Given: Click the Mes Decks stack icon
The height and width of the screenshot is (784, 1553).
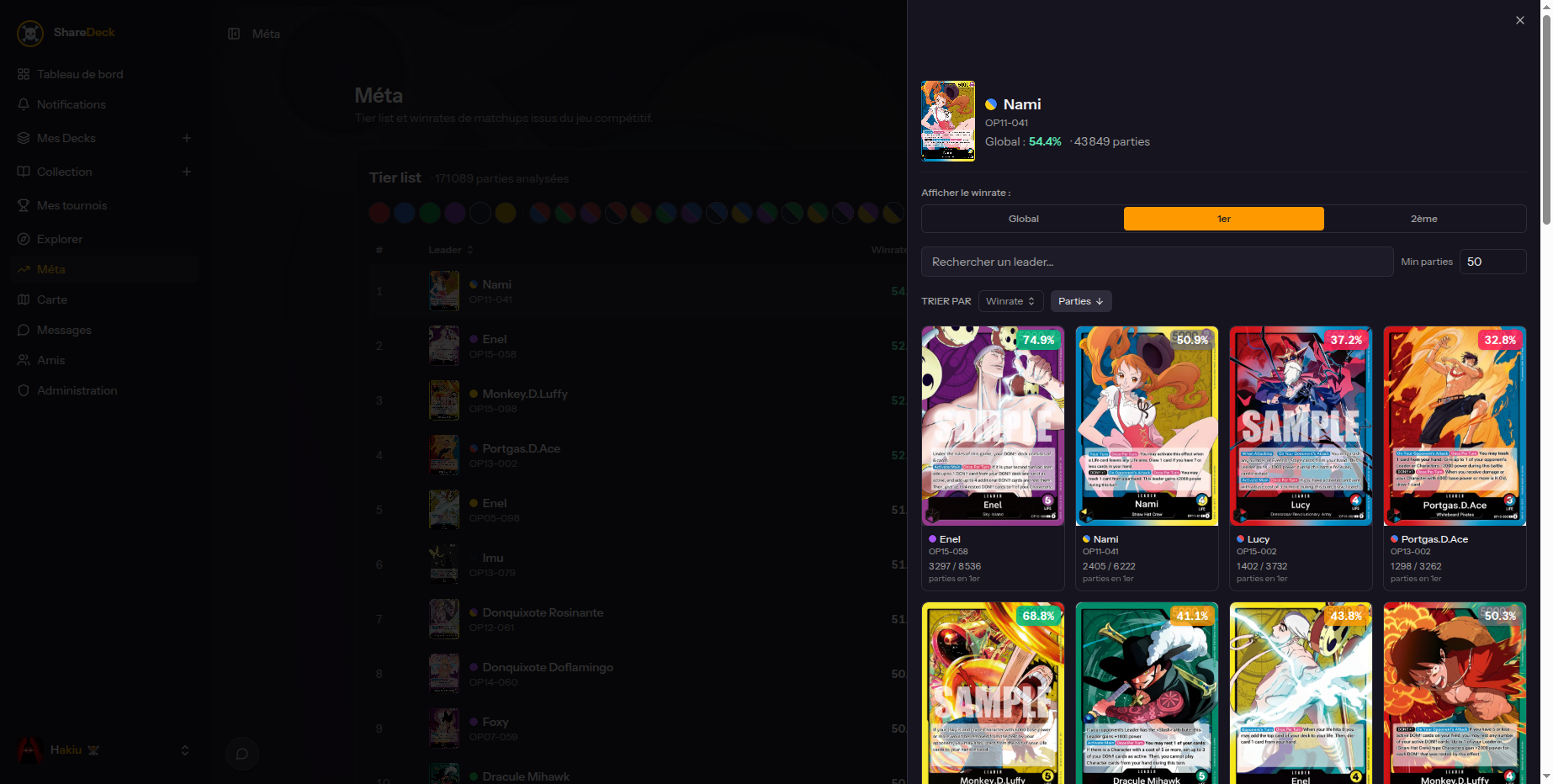Looking at the screenshot, I should 24,138.
